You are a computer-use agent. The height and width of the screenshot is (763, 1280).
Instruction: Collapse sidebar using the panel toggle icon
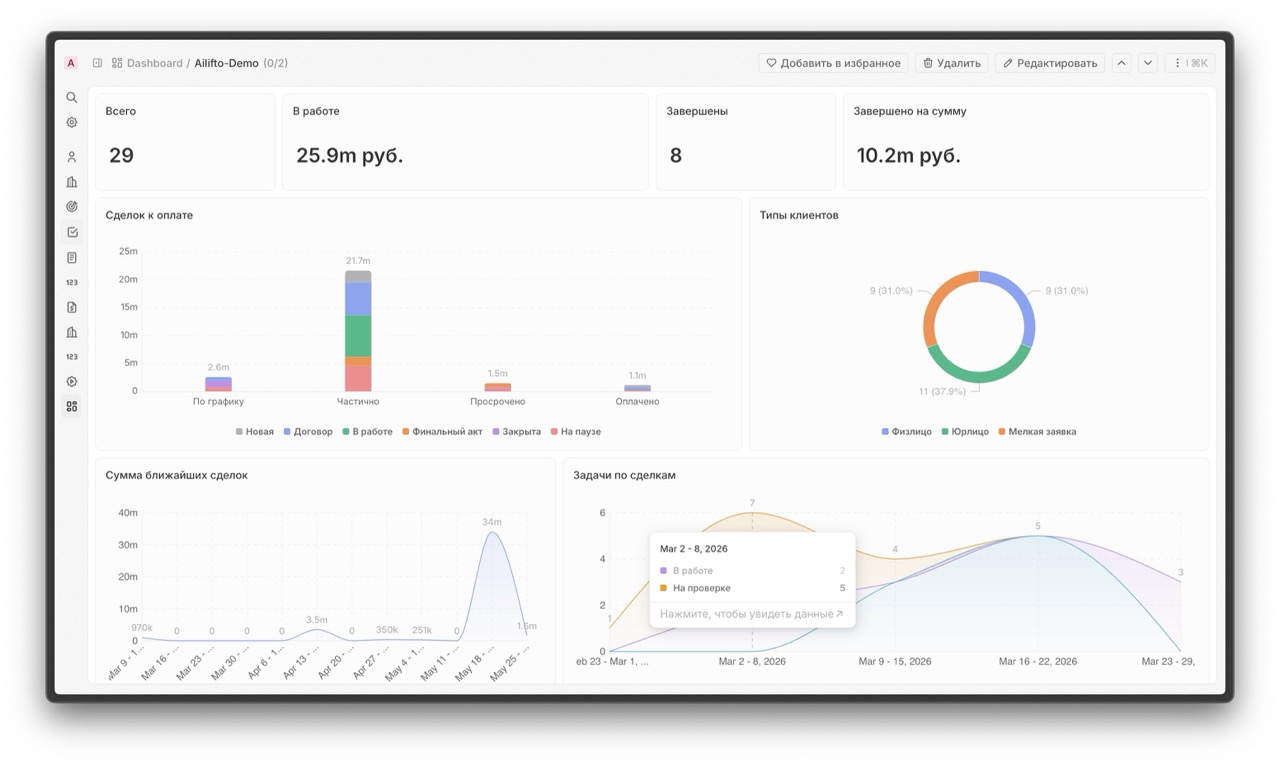click(x=97, y=63)
